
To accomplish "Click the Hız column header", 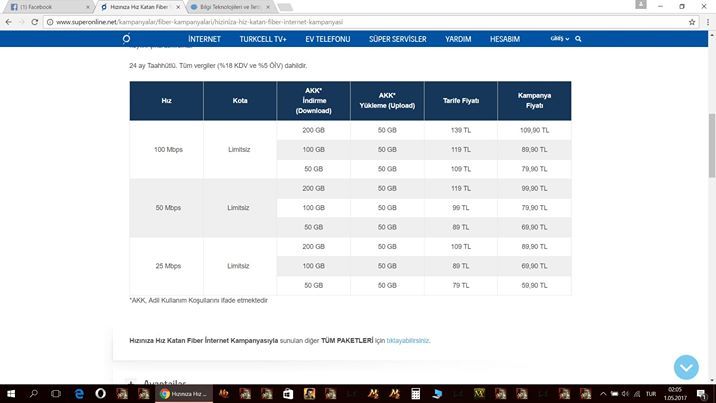I will click(166, 100).
